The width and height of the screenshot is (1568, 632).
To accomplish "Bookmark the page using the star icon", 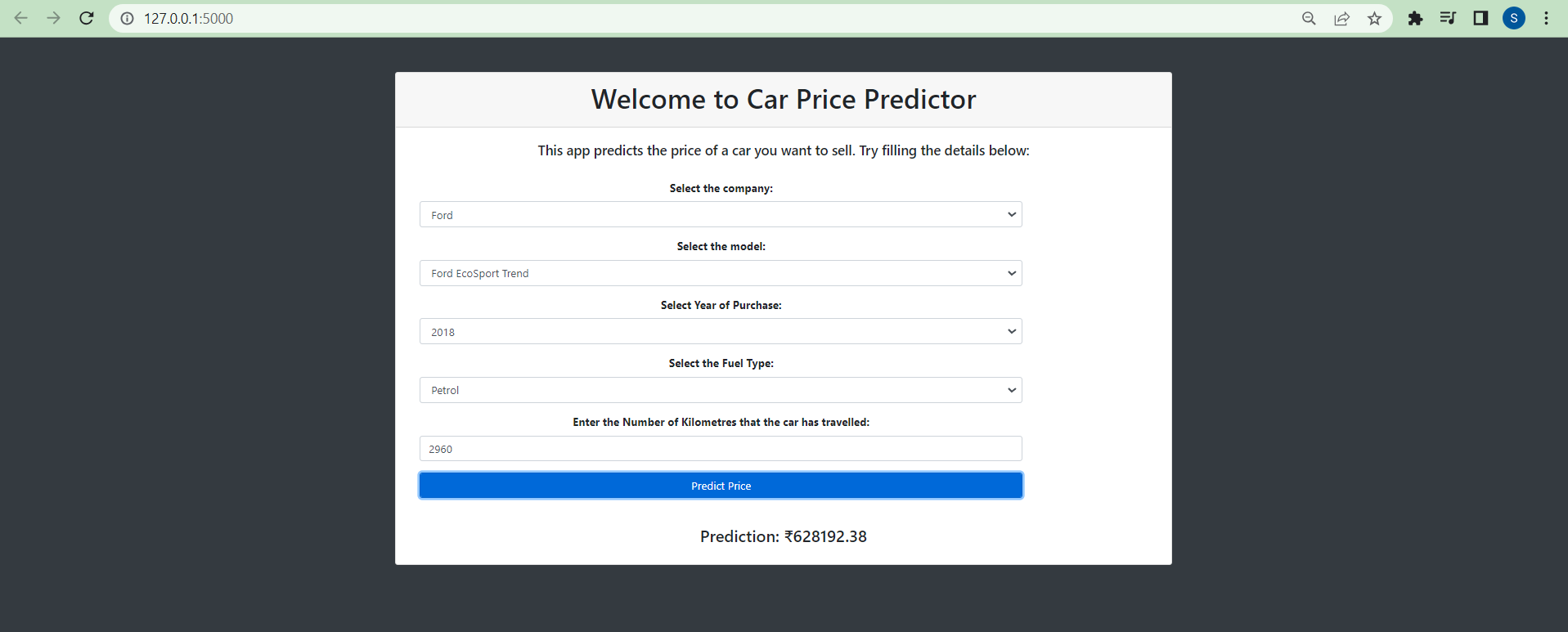I will tap(1375, 18).
